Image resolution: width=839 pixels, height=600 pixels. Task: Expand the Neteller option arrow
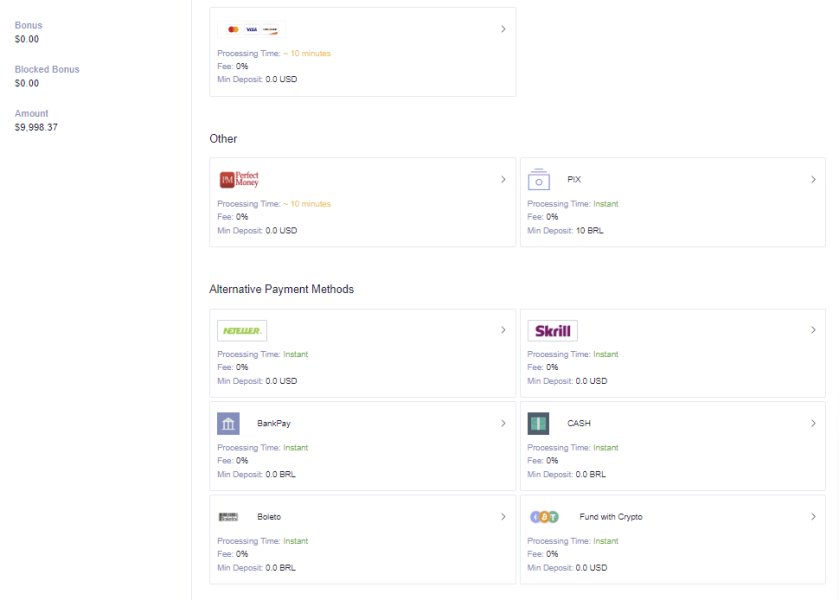(503, 330)
